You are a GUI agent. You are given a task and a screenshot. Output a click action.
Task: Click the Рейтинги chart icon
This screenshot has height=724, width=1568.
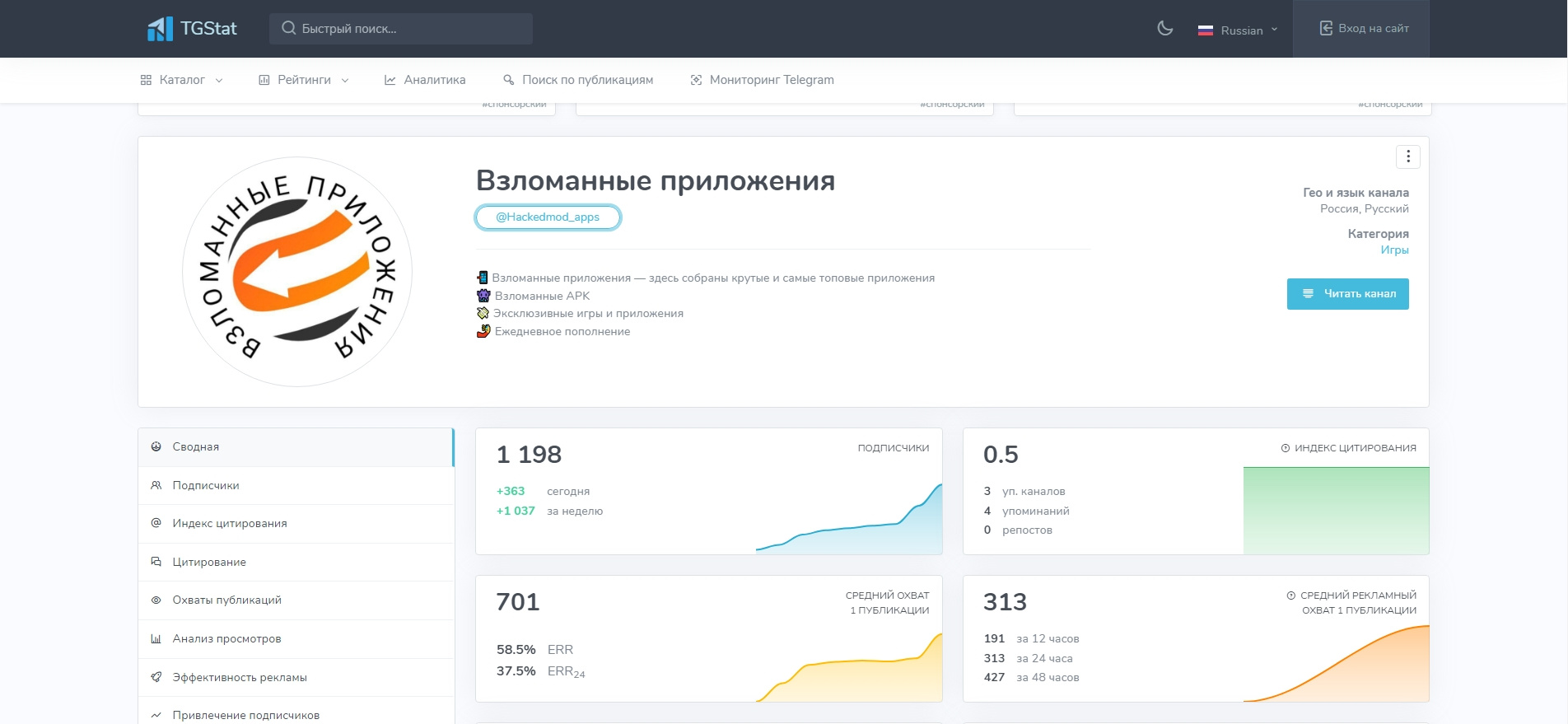click(264, 80)
